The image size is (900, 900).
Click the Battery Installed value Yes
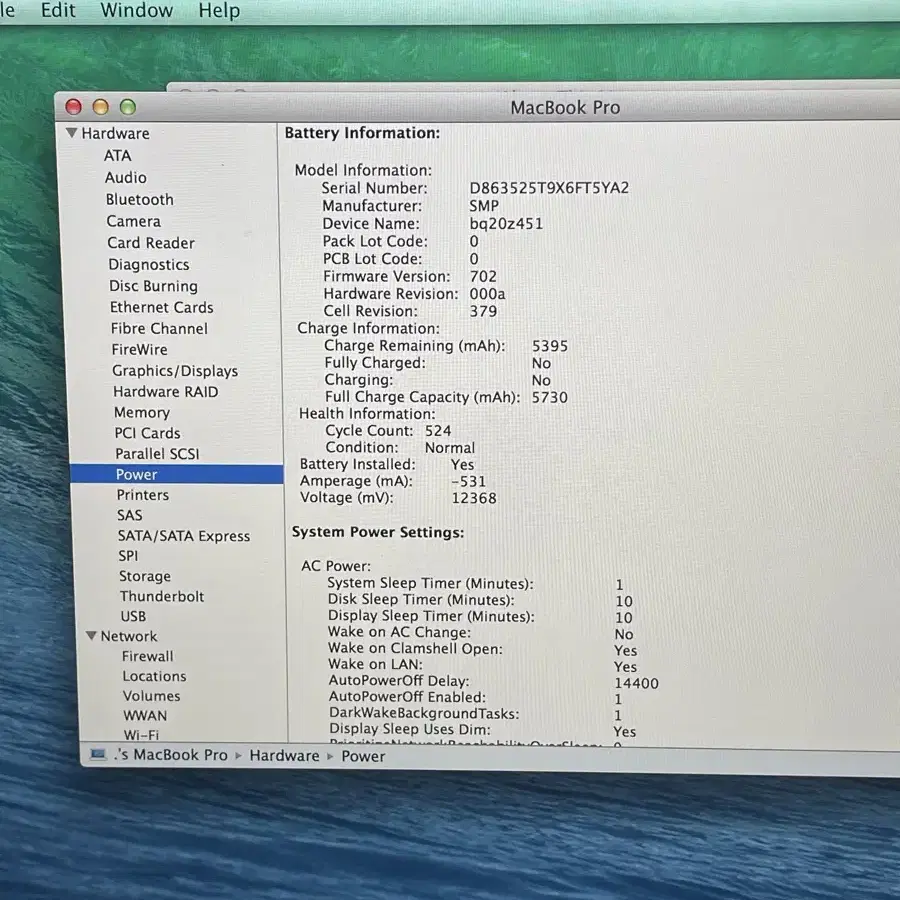tap(463, 464)
